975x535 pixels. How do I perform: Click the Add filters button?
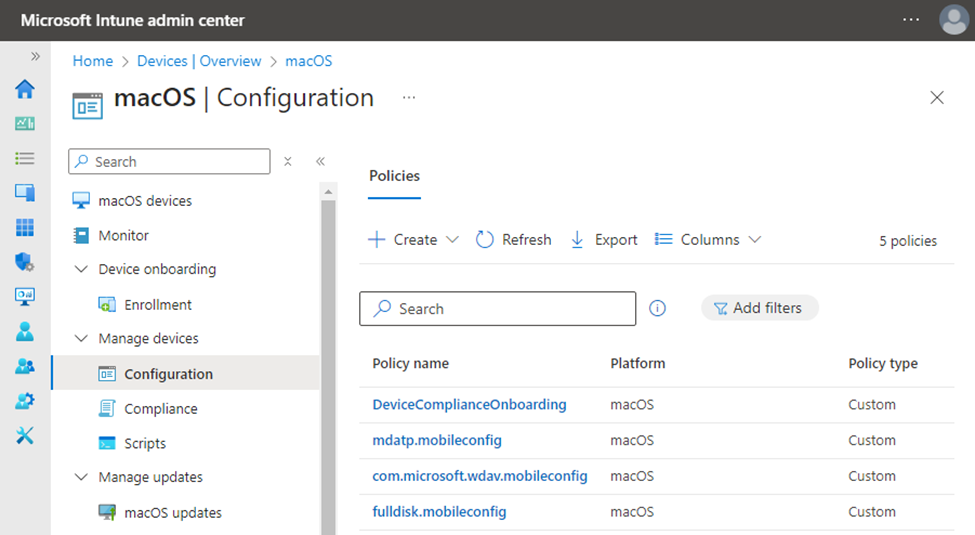759,308
